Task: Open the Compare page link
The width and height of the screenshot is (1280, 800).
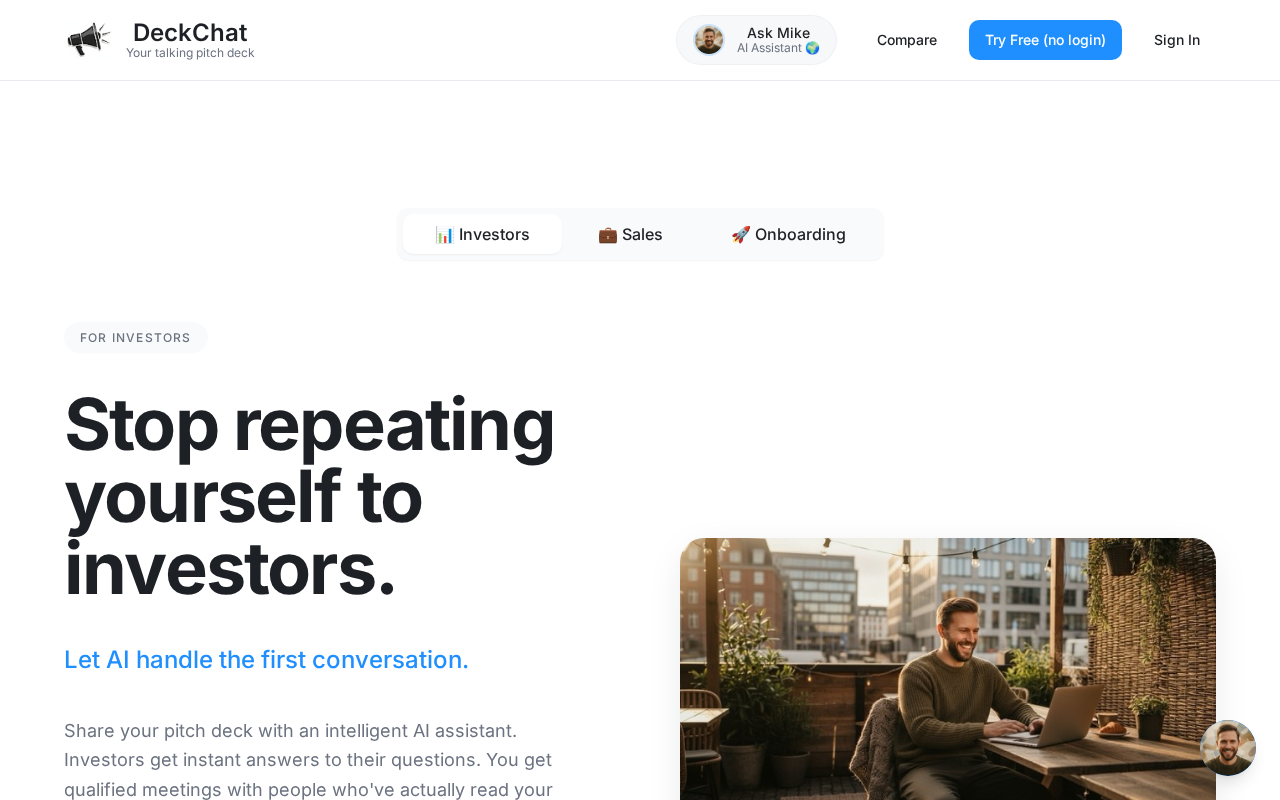Action: tap(907, 40)
